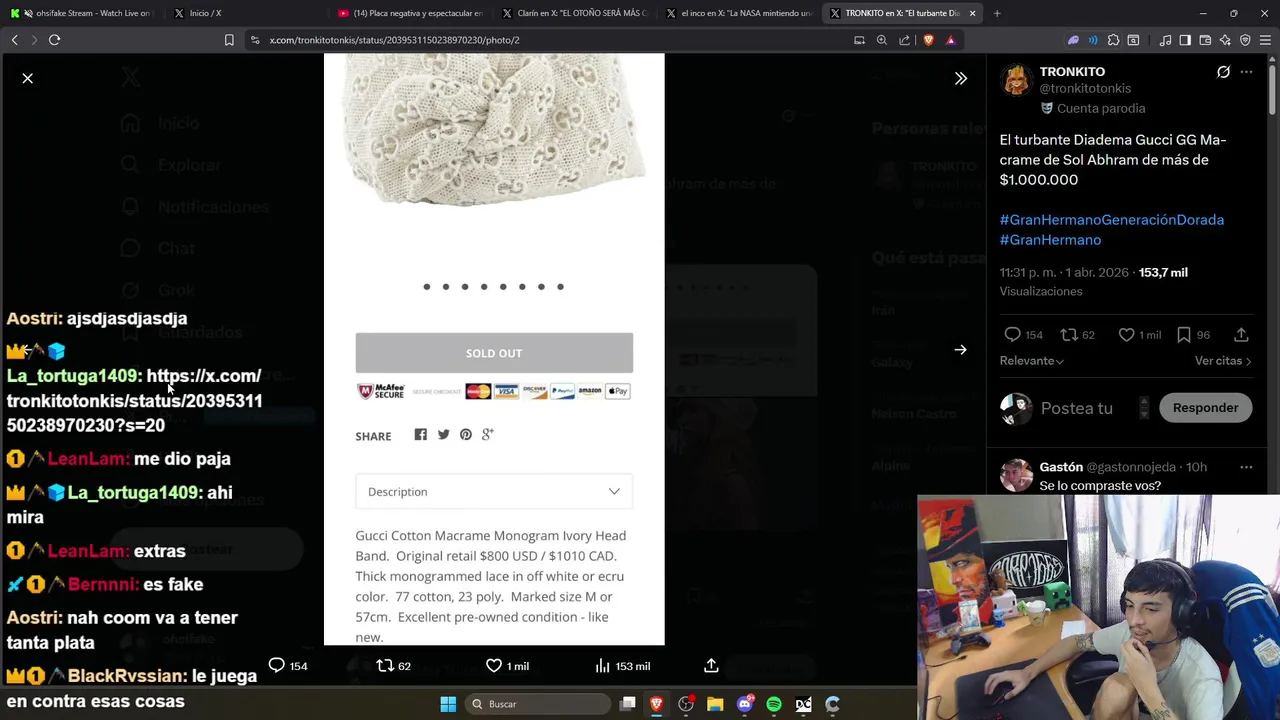The width and height of the screenshot is (1280, 720).
Task: Open browser hamburger main menu
Action: (1265, 40)
